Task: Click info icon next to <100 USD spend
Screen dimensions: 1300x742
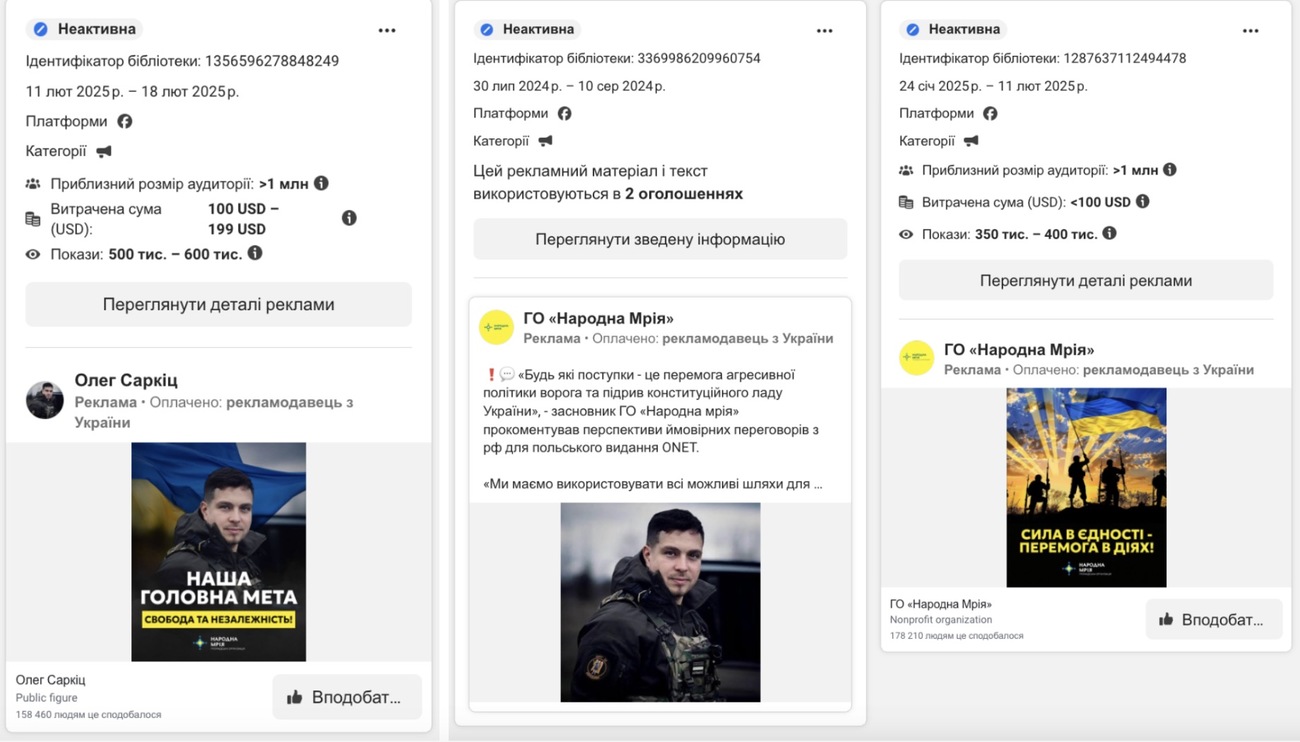Action: pos(1143,201)
